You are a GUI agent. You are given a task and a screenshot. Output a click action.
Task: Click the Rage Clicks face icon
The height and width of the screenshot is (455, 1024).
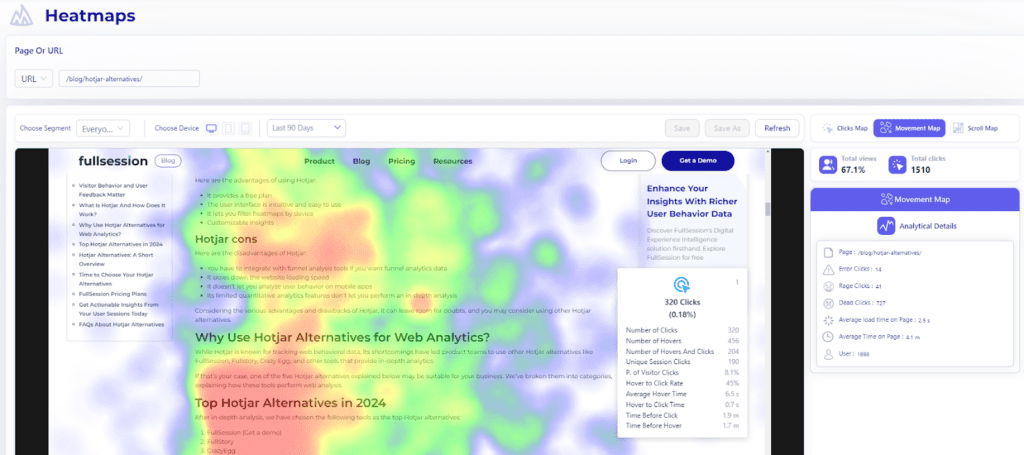(828, 285)
